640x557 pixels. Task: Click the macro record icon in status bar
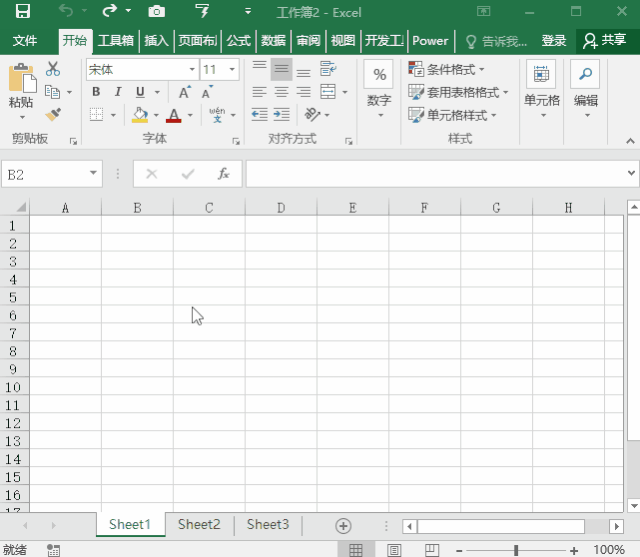point(53,550)
